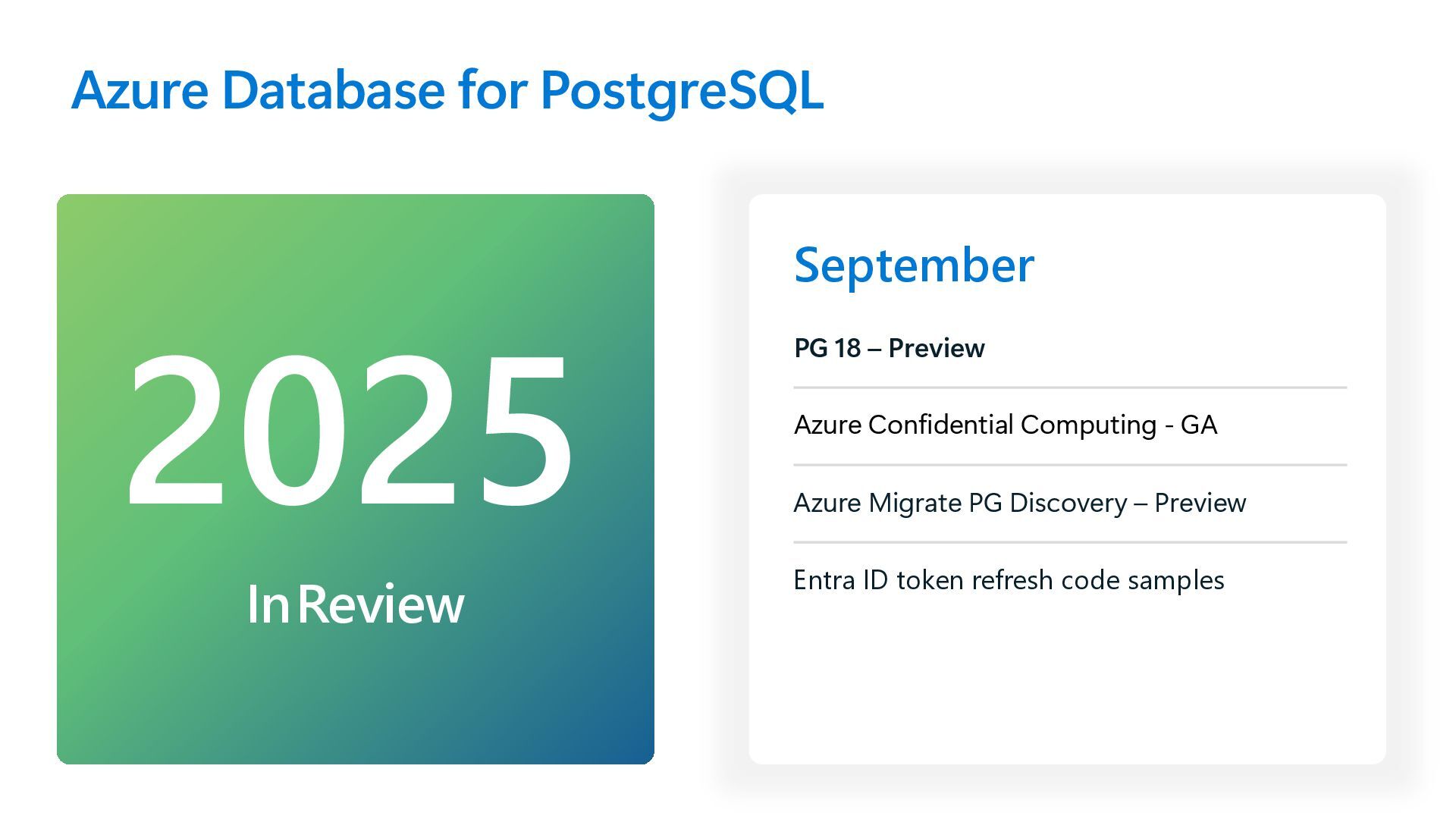Click divider above "Entra ID token refresh" line

coord(1069,542)
